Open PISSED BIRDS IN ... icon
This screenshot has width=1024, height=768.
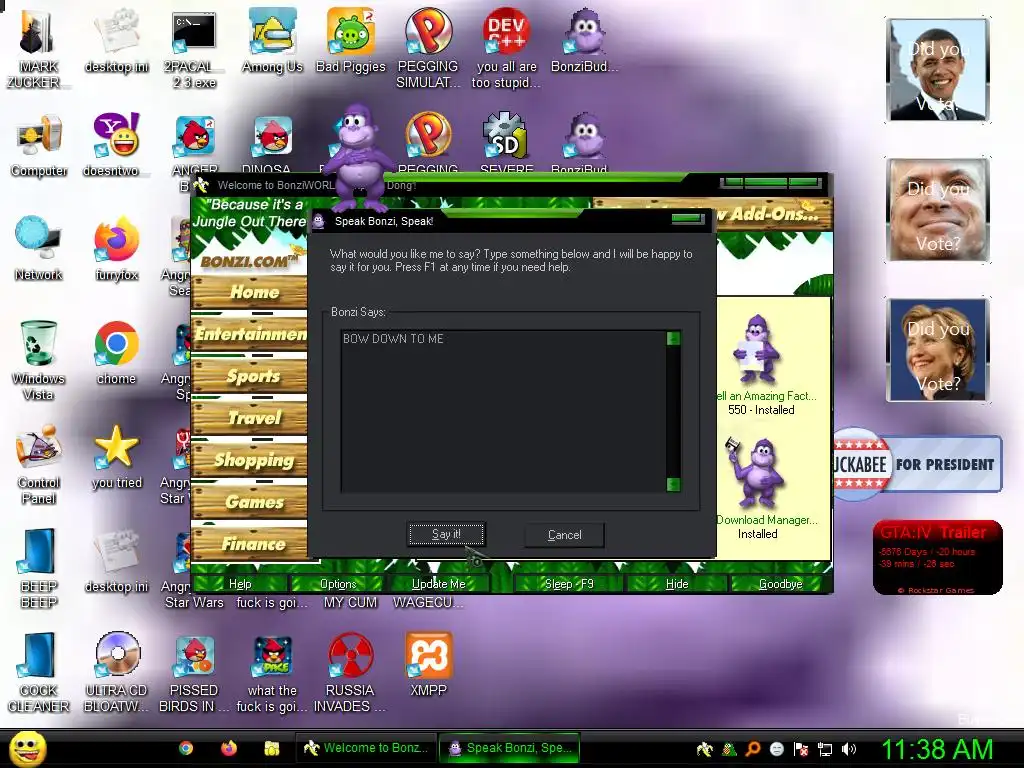[x=194, y=673]
